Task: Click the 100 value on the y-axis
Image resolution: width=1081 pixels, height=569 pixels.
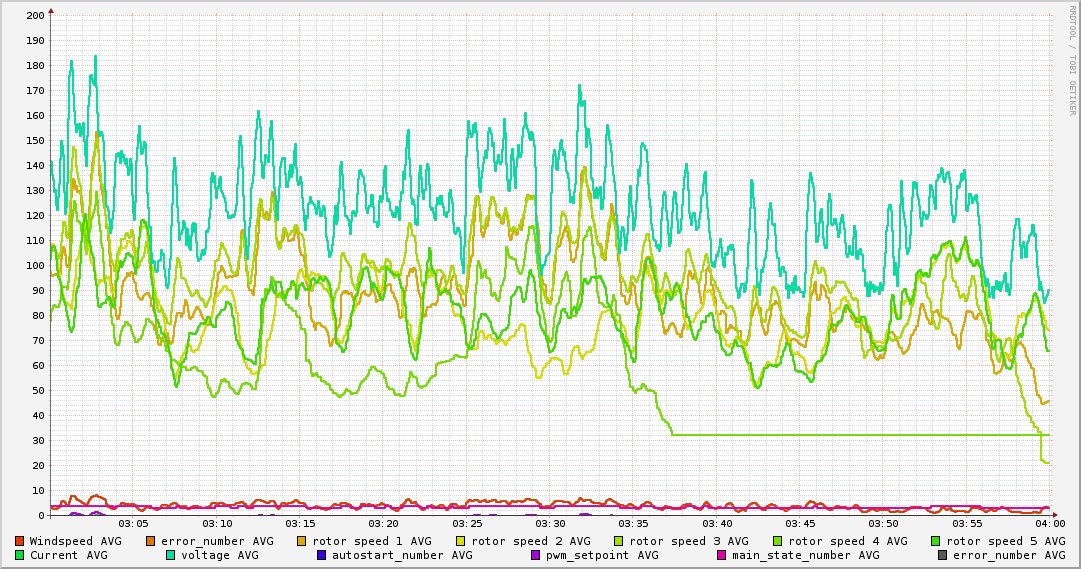Action: (35, 266)
